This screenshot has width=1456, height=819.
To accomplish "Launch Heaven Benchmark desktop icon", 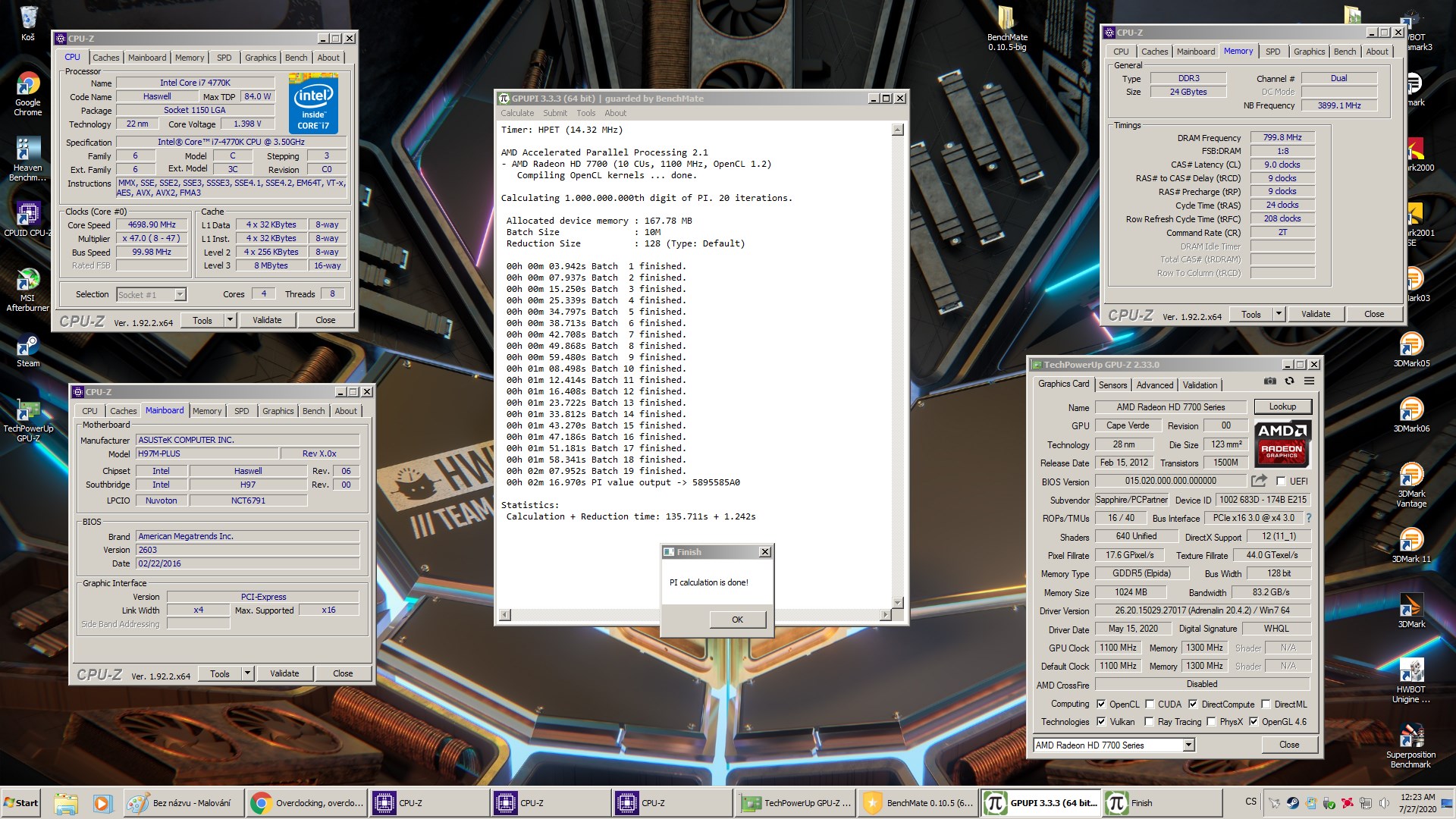I will point(28,159).
